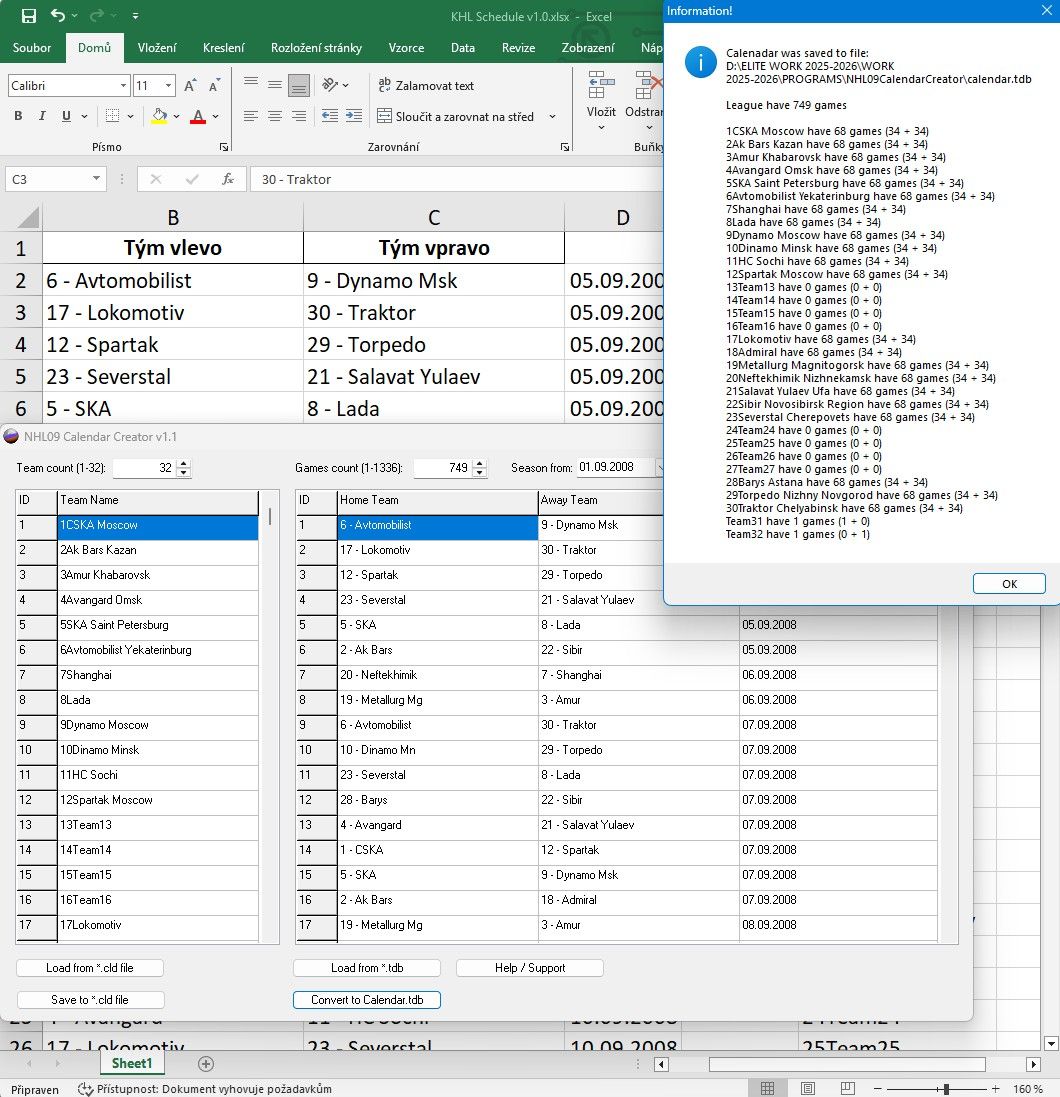Align cell text left
Screen dimensions: 1060x1097
tap(251, 116)
